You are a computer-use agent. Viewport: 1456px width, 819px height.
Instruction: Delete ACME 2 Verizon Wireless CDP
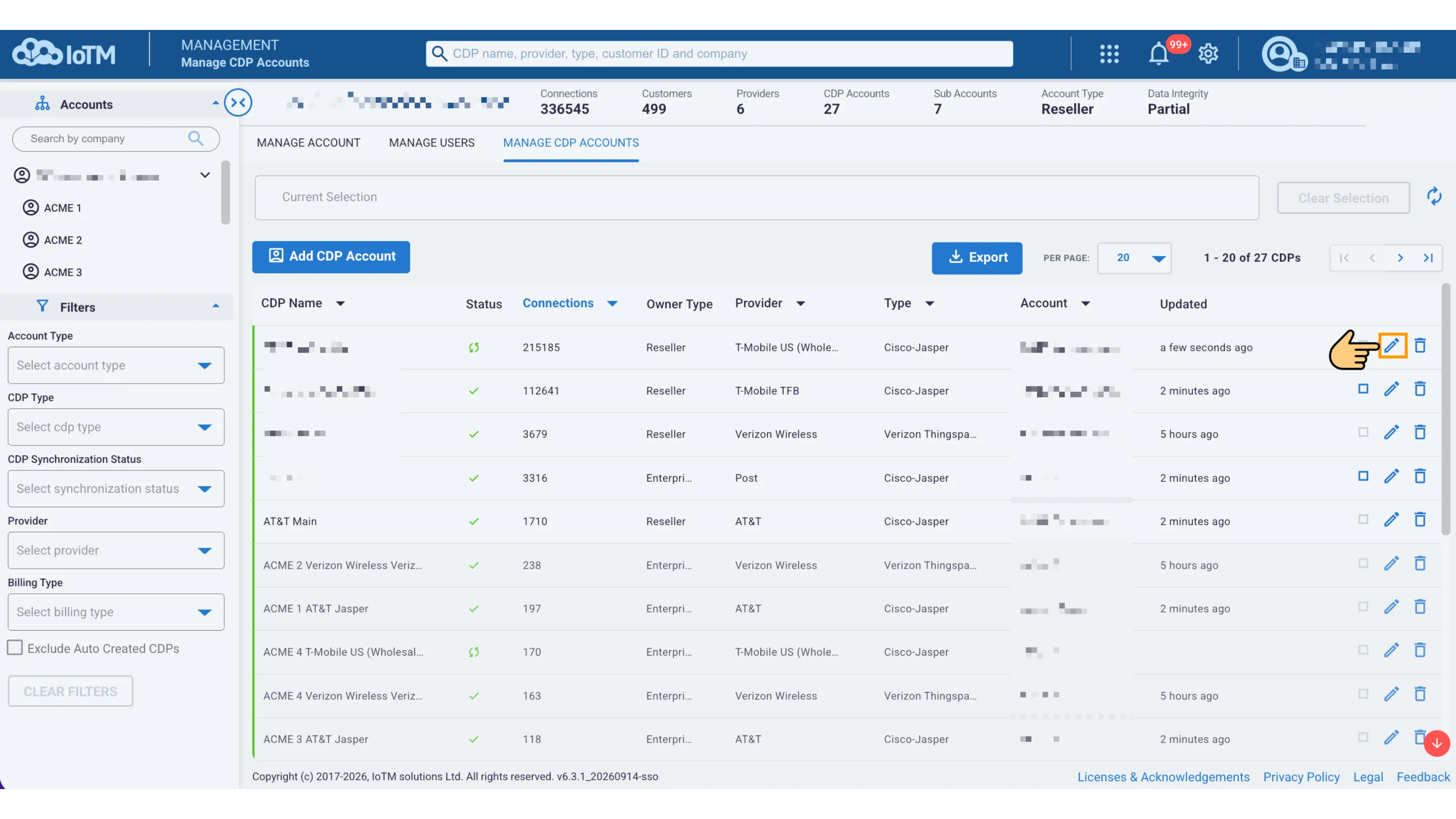tap(1420, 564)
